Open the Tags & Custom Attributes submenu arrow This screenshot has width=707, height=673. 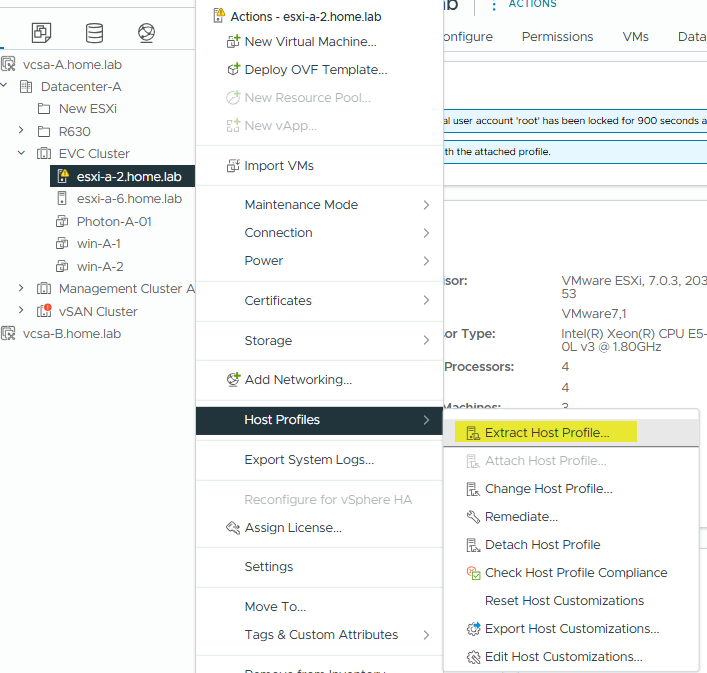pyautogui.click(x=426, y=635)
